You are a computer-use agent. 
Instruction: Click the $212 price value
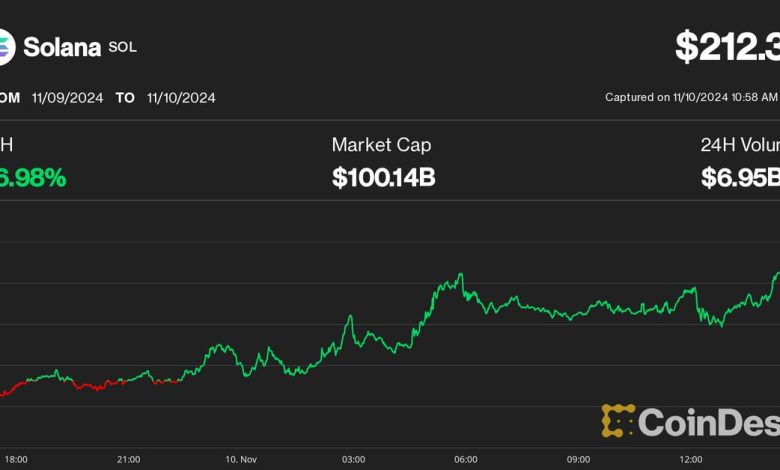(727, 46)
